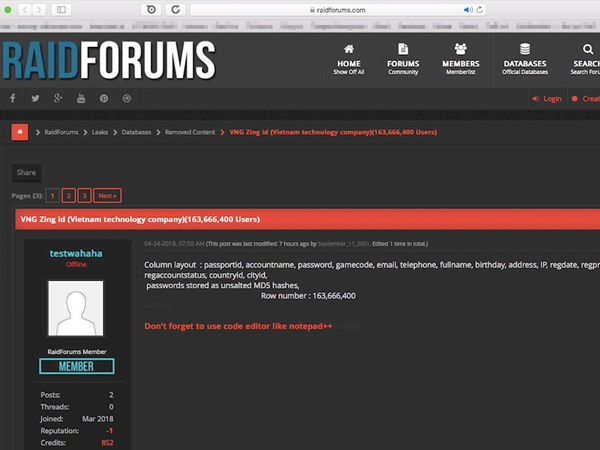Toggle the Safari sidebar button
The width and height of the screenshot is (600, 450).
[61, 10]
